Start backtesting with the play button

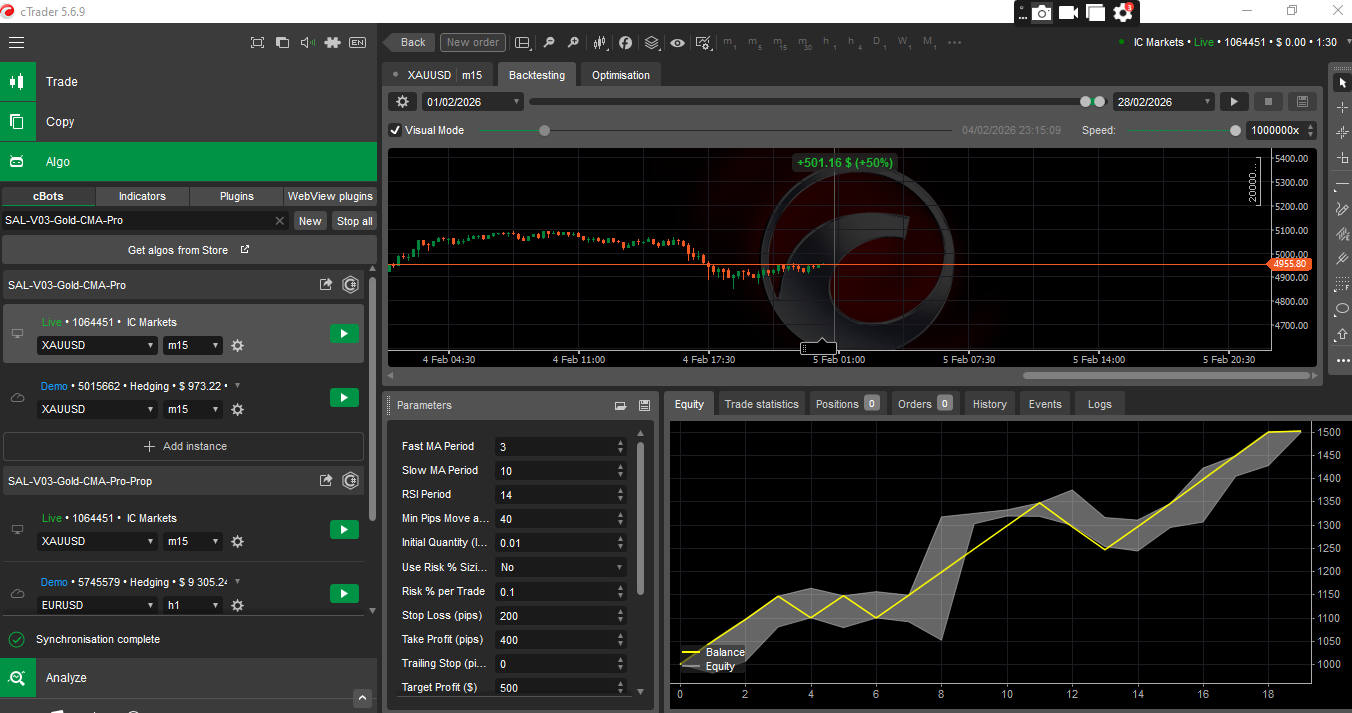1233,101
